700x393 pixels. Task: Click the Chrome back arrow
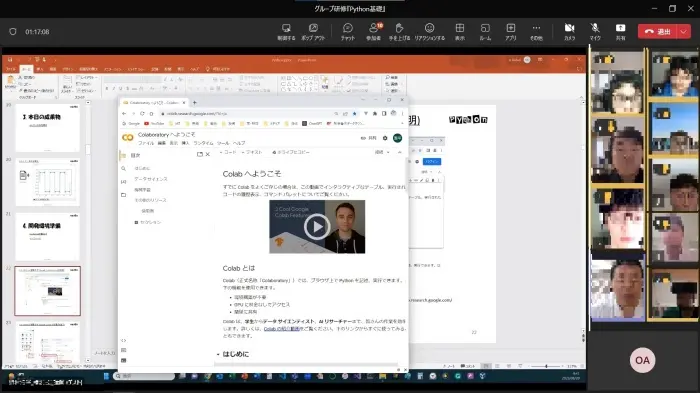click(124, 113)
